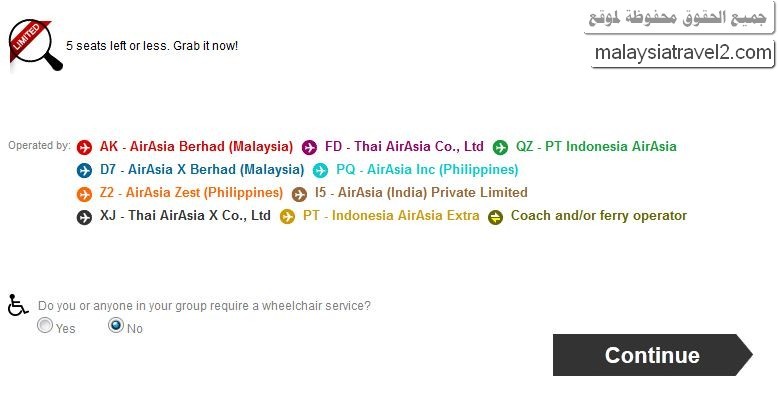778x405 pixels.
Task: Click the wheelchair accessibility icon
Action: click(x=17, y=305)
